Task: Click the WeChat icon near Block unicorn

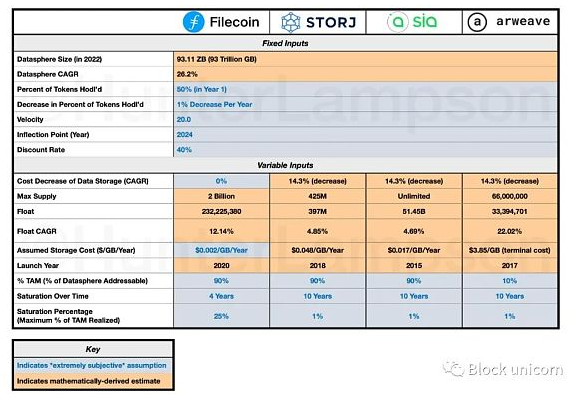Action: tap(454, 369)
